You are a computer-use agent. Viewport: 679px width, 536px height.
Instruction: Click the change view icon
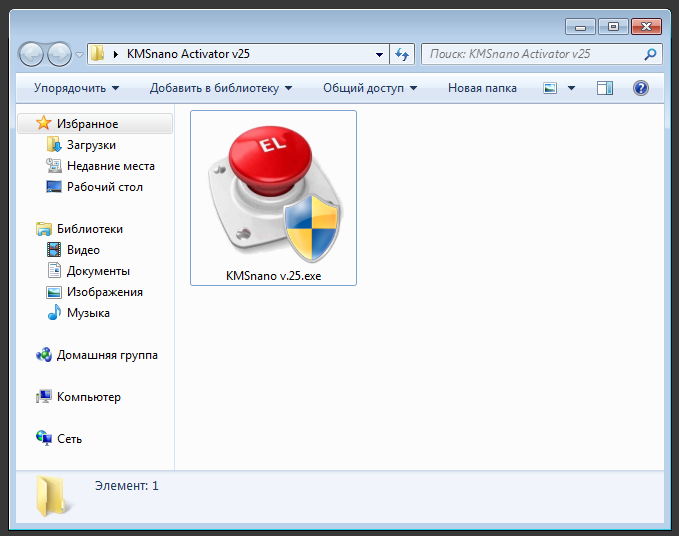550,88
